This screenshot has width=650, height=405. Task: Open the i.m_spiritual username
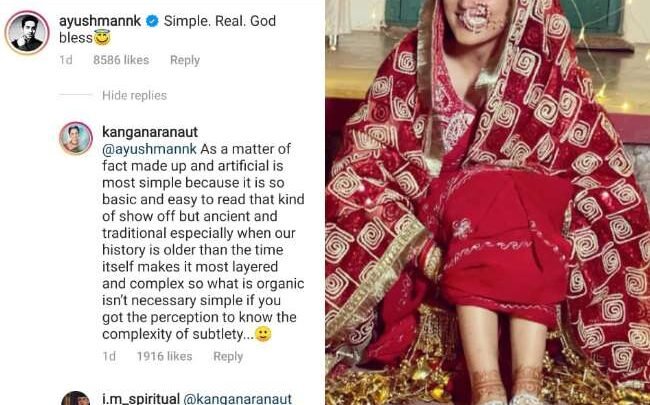[x=139, y=398]
